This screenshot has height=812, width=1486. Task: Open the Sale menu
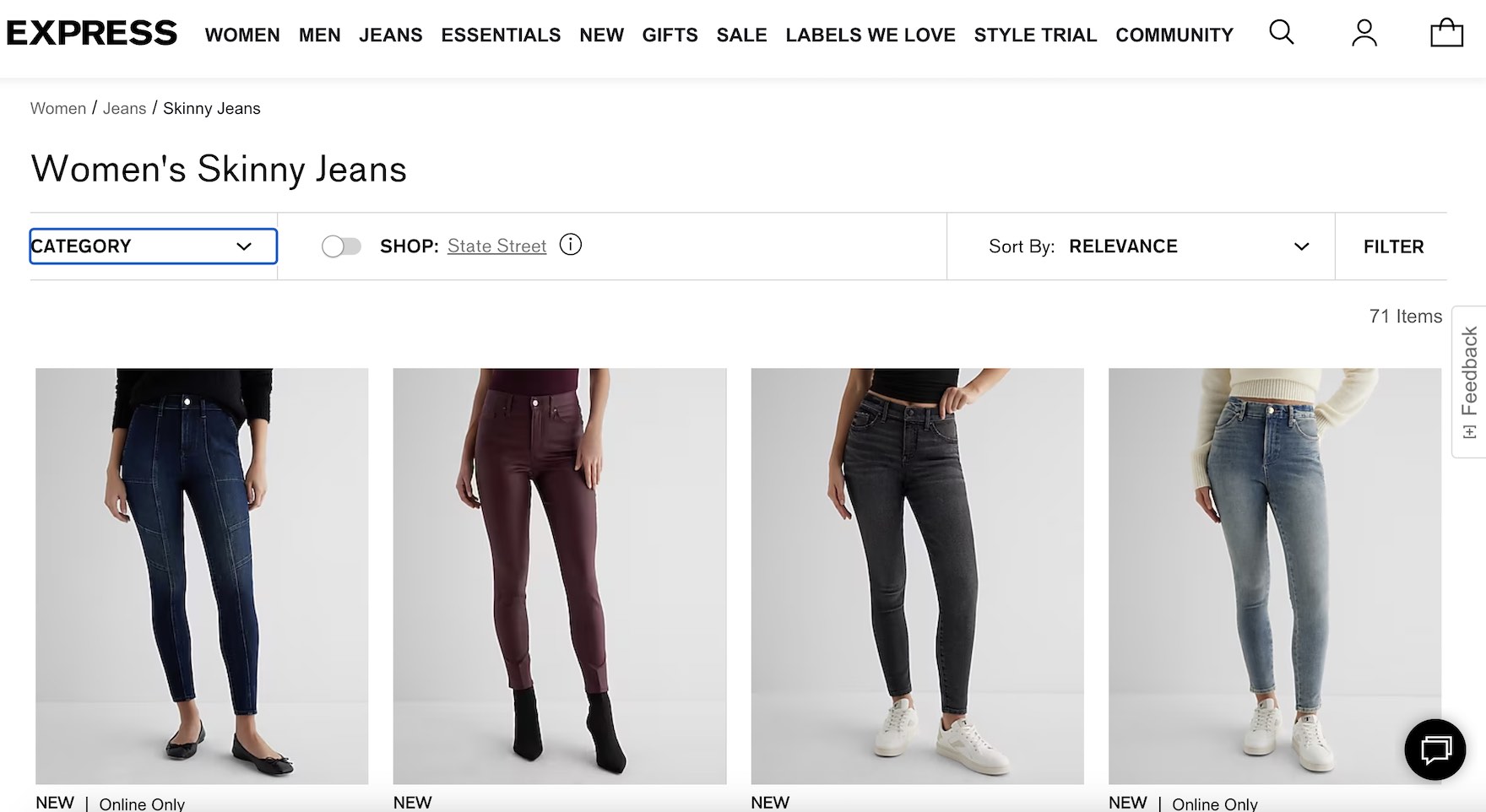point(741,35)
